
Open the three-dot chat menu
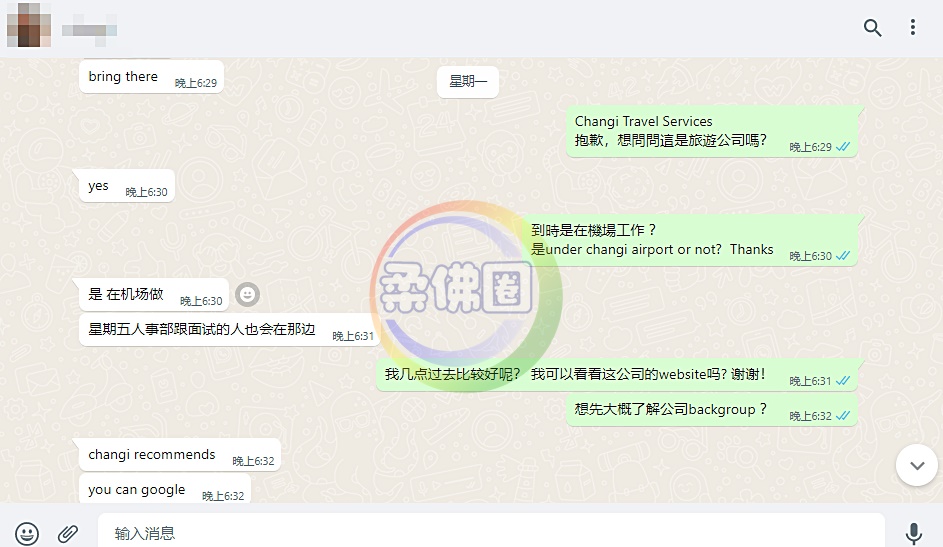pyautogui.click(x=912, y=27)
